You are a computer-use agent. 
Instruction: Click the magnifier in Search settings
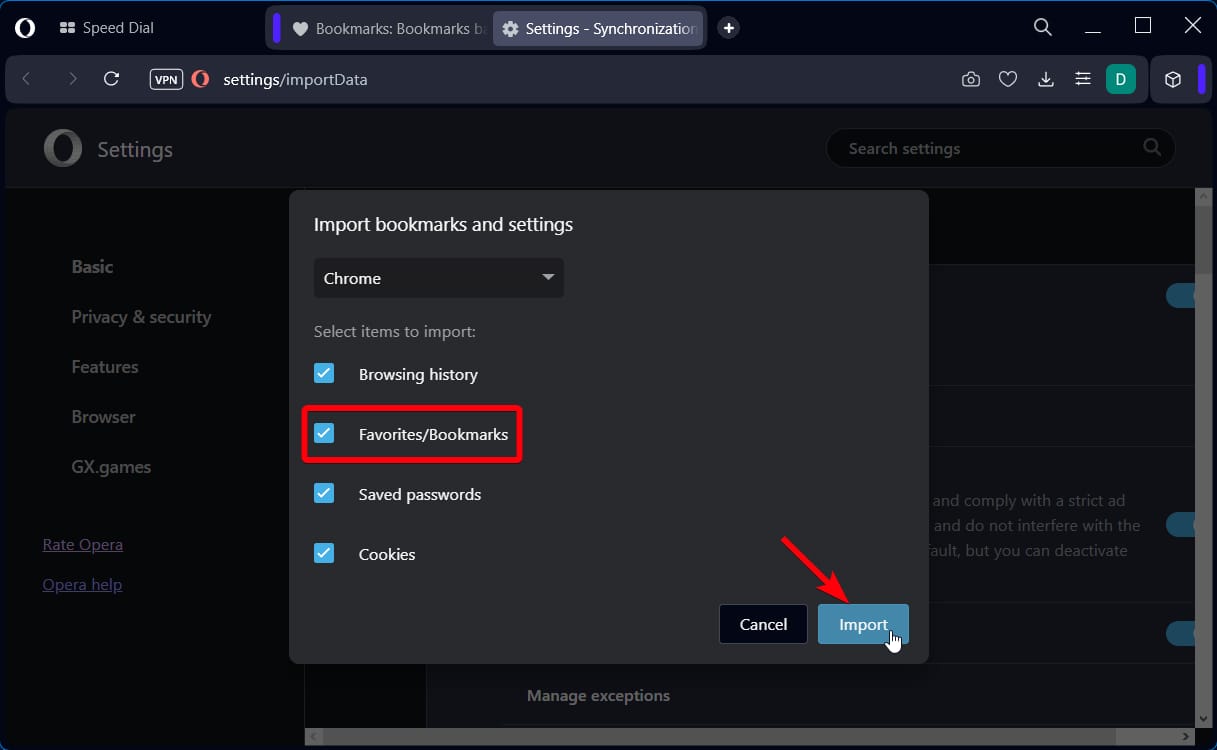click(x=1152, y=148)
